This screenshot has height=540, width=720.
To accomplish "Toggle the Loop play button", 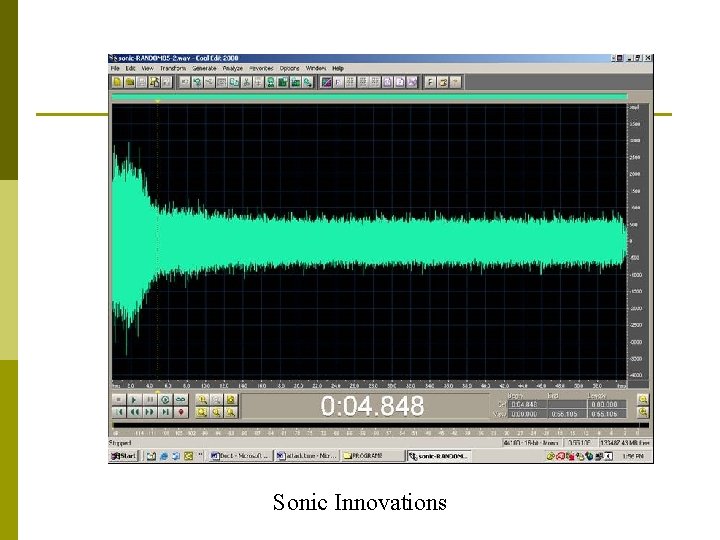I will [181, 400].
